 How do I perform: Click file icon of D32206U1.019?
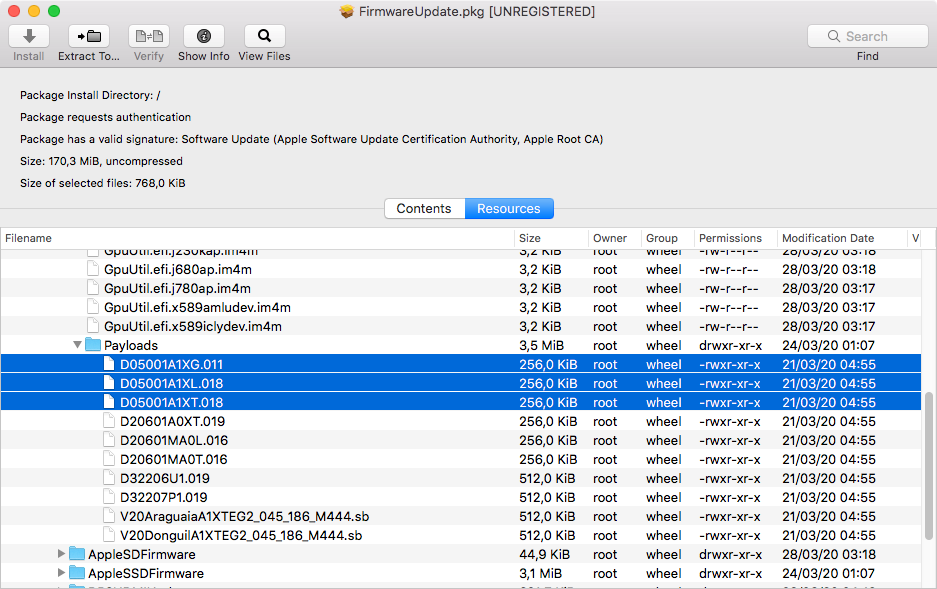click(x=109, y=478)
